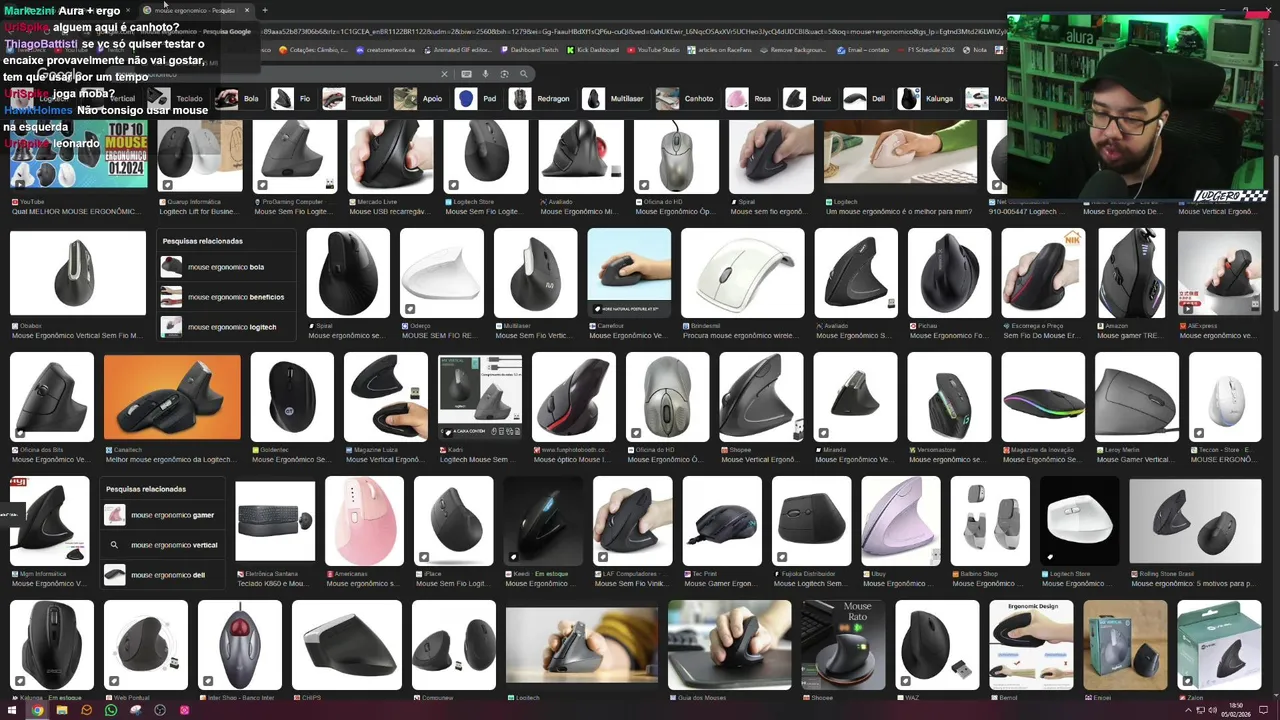Image resolution: width=1280 pixels, height=720 pixels.
Task: Open Guia dos Mouses hand-on-mouse thumbnail
Action: click(729, 645)
